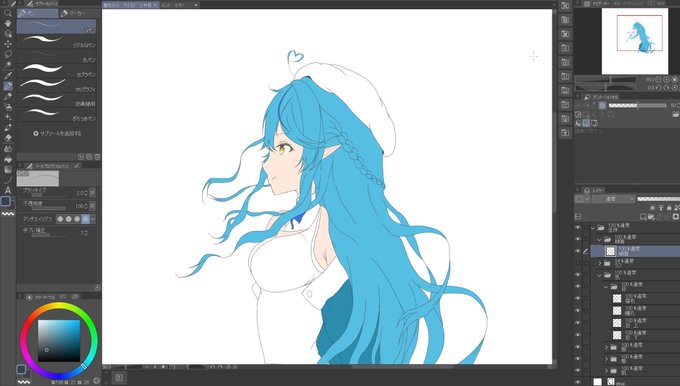Select the Zoom magnifier tool

point(8,13)
